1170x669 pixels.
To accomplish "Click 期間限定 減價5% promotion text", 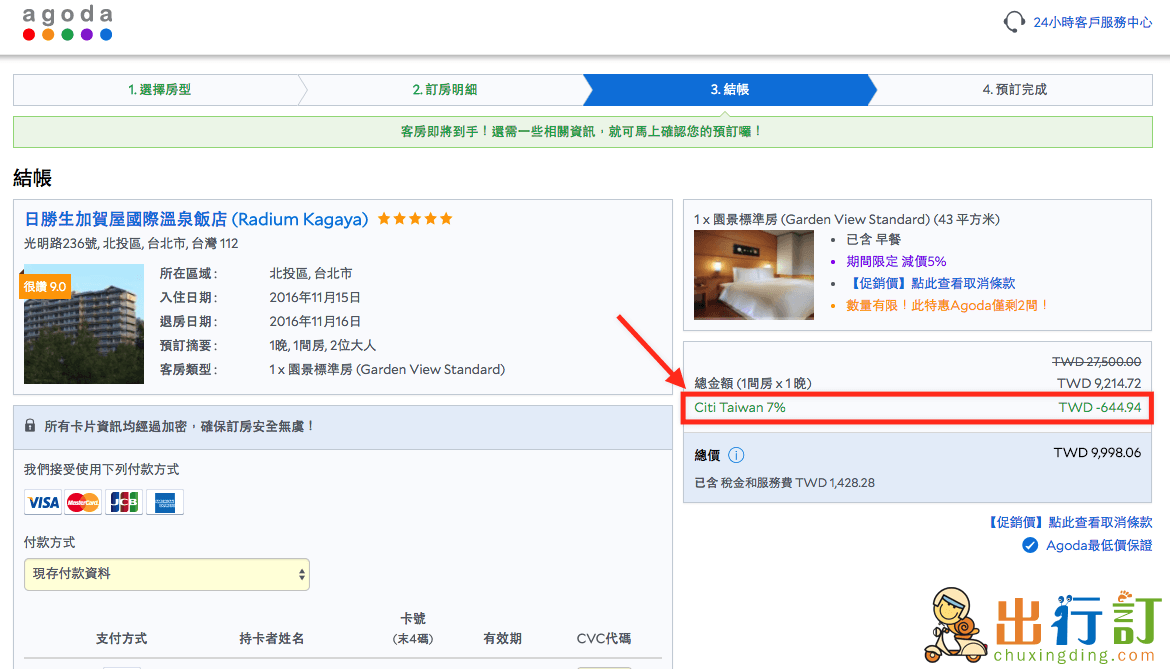I will (895, 261).
